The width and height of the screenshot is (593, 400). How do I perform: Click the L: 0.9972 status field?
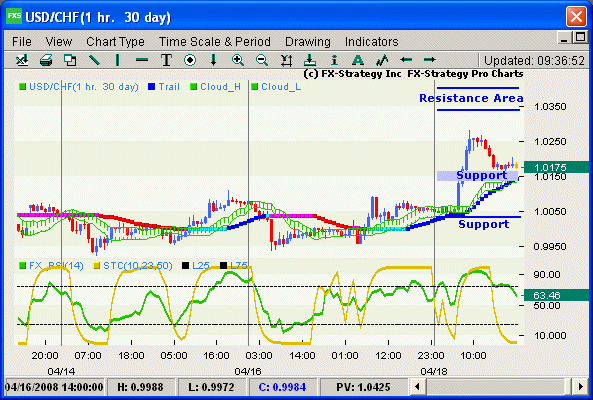[x=211, y=387]
